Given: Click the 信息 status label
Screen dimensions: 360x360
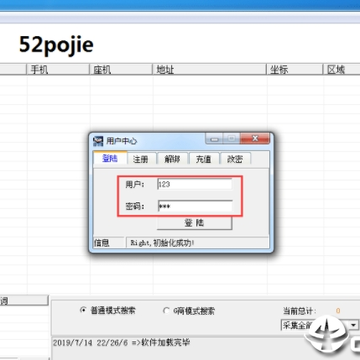Looking at the screenshot, I should coord(102,243).
